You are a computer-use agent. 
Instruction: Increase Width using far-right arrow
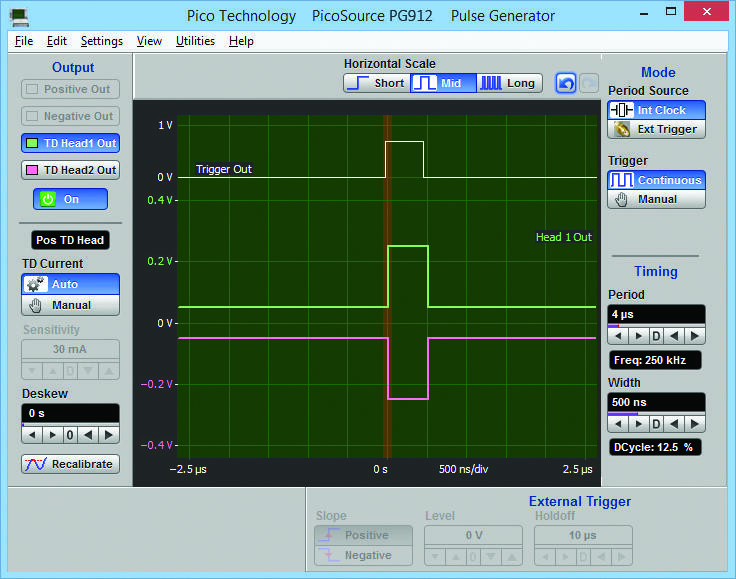coord(695,423)
